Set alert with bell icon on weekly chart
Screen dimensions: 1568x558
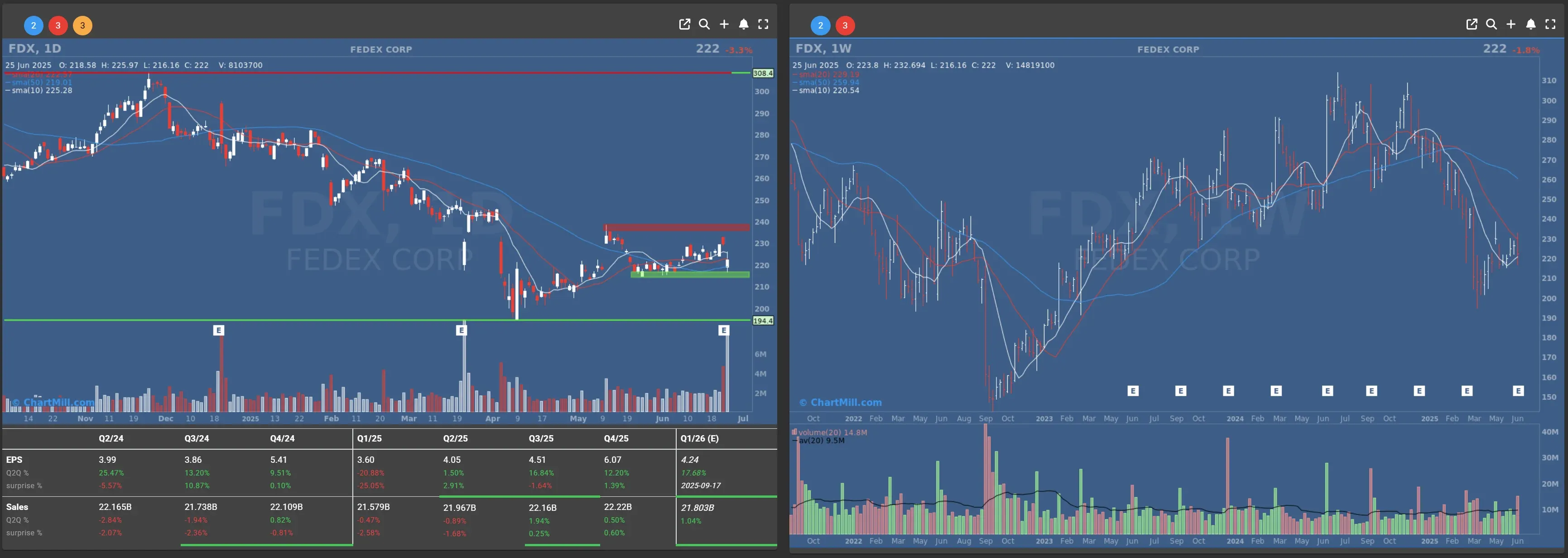[1530, 24]
